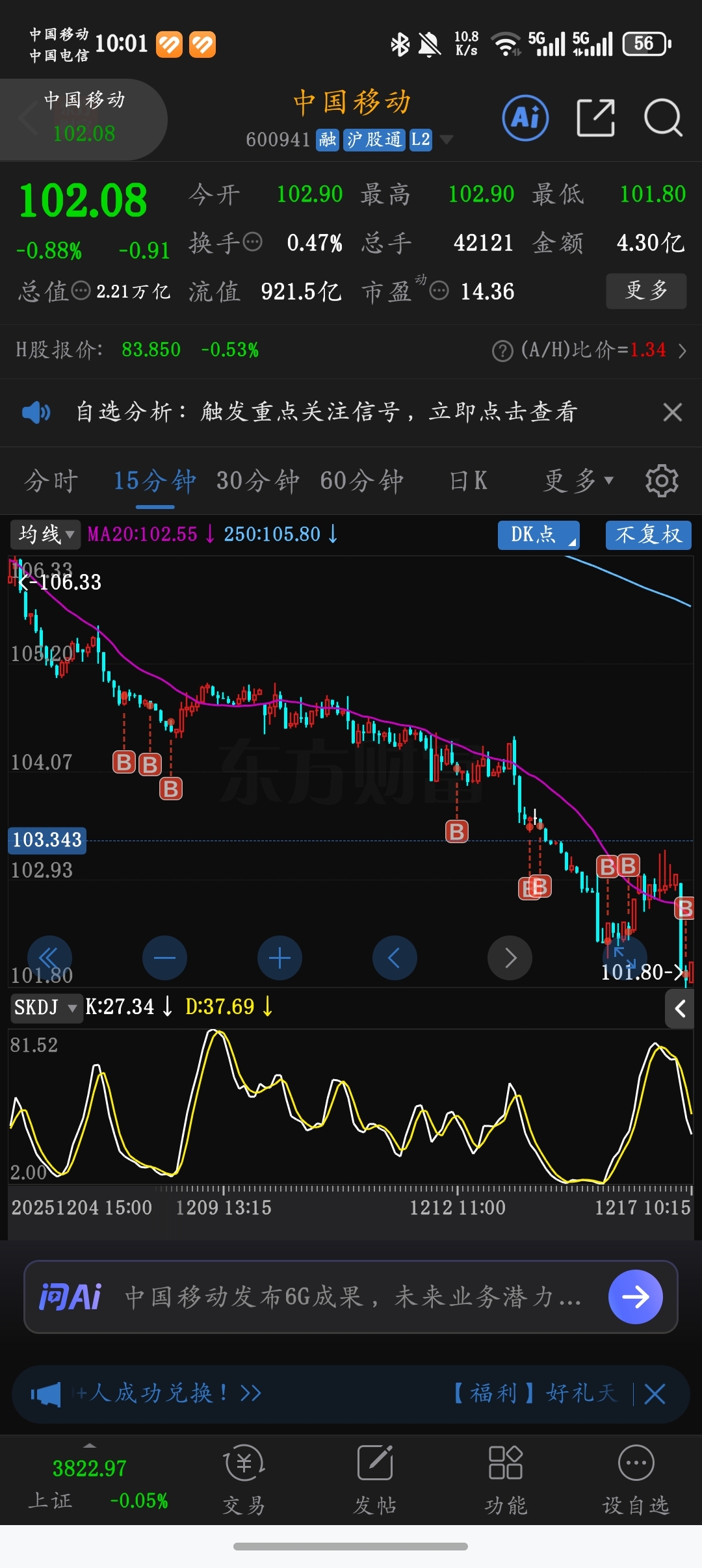Move chart left with single arrow

point(395,958)
